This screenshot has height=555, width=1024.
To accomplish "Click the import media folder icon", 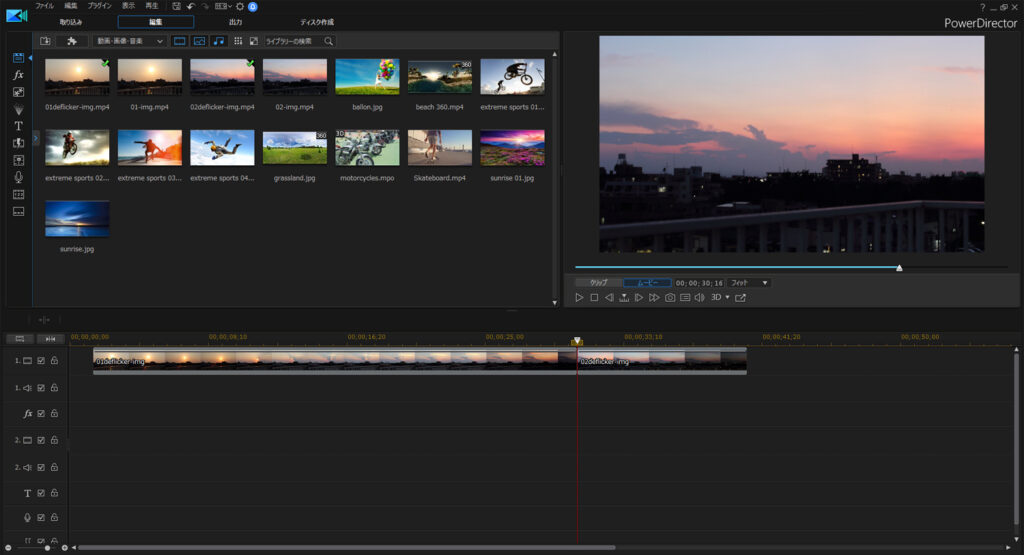I will pos(46,41).
